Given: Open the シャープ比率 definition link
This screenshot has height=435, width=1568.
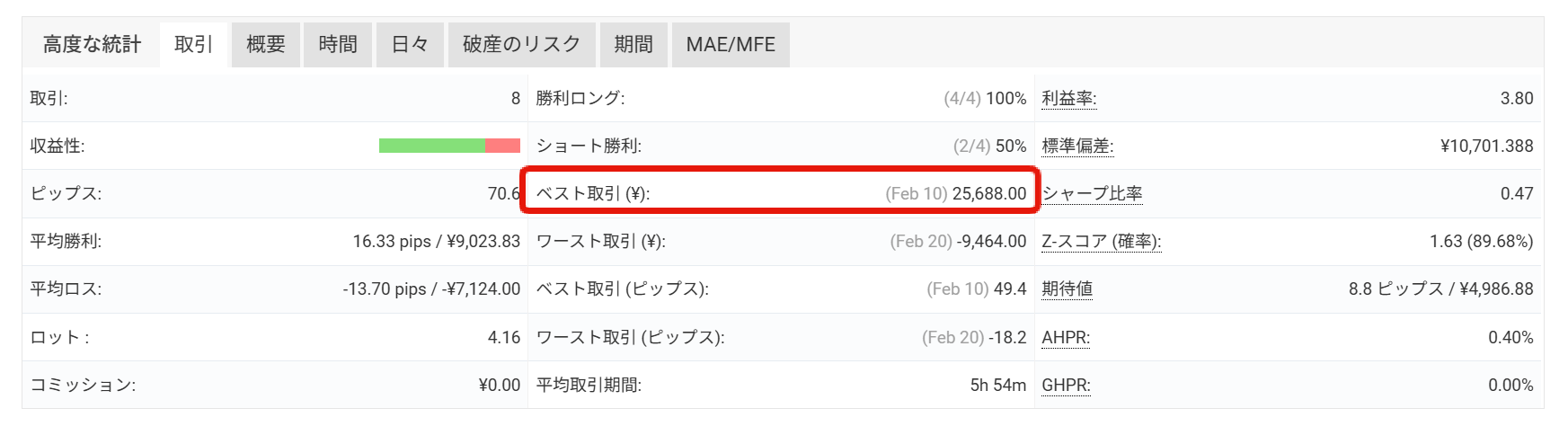Looking at the screenshot, I should (1092, 194).
